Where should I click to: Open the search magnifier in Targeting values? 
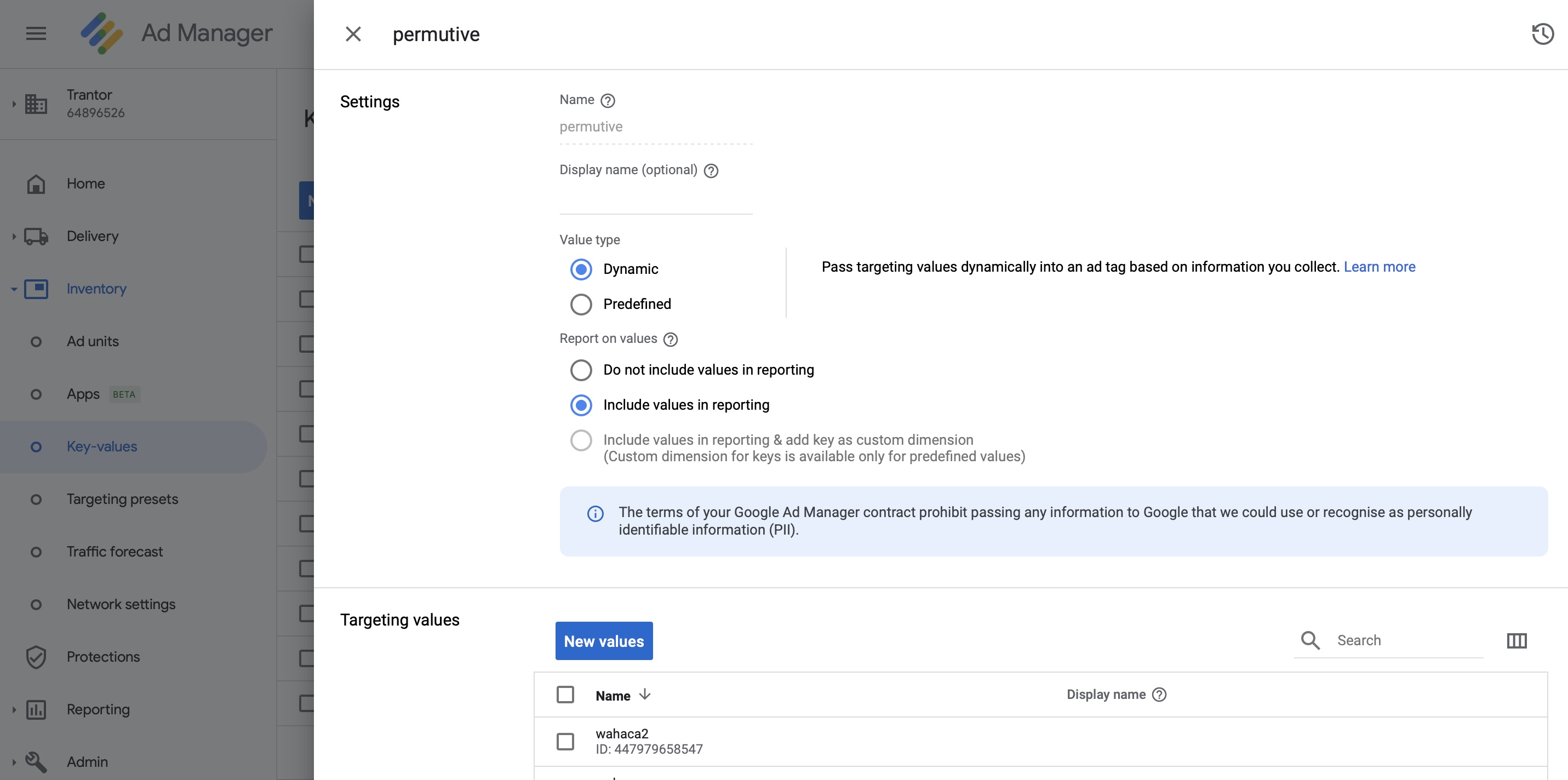[x=1310, y=641]
